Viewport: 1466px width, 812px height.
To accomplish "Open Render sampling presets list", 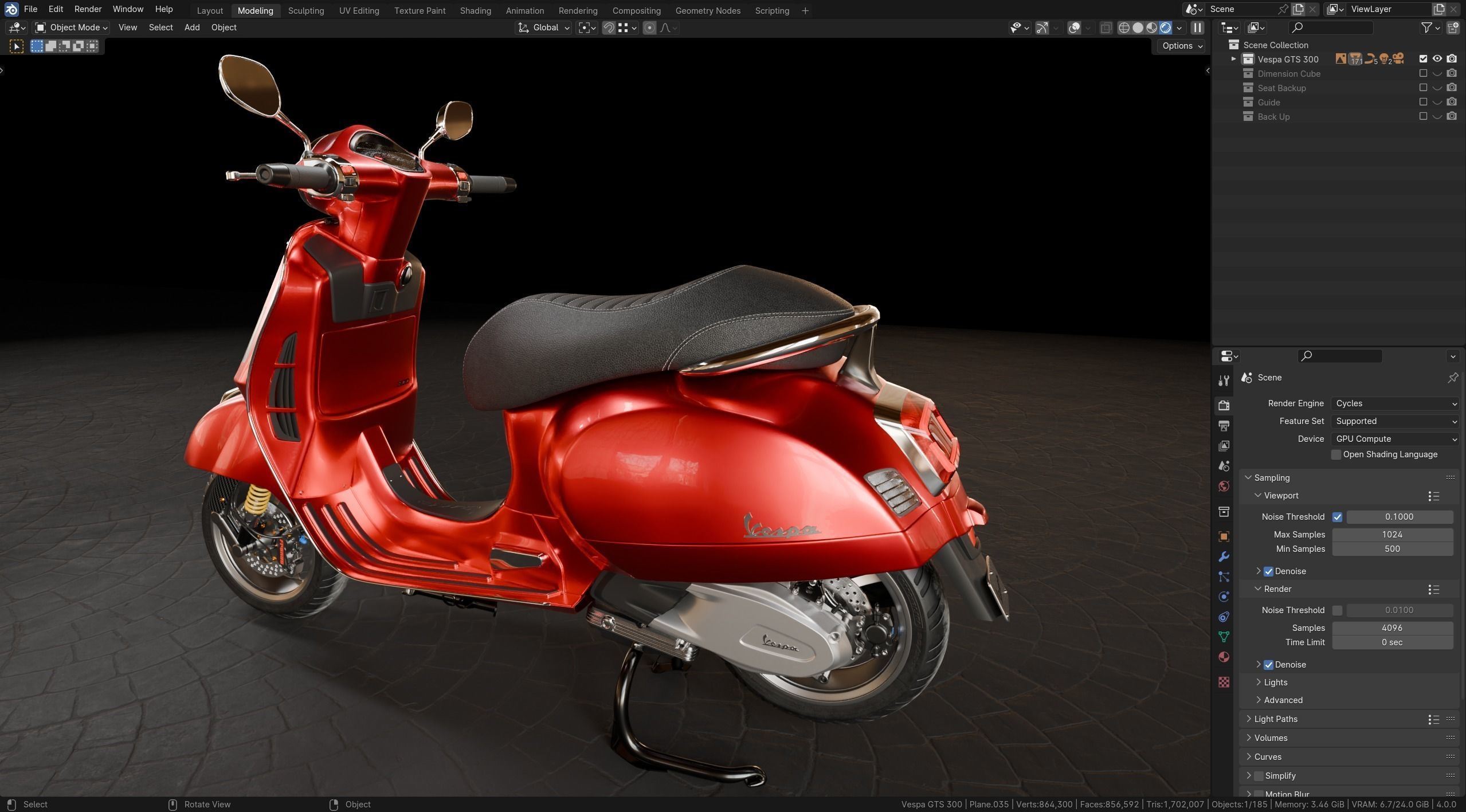I will click(x=1433, y=590).
